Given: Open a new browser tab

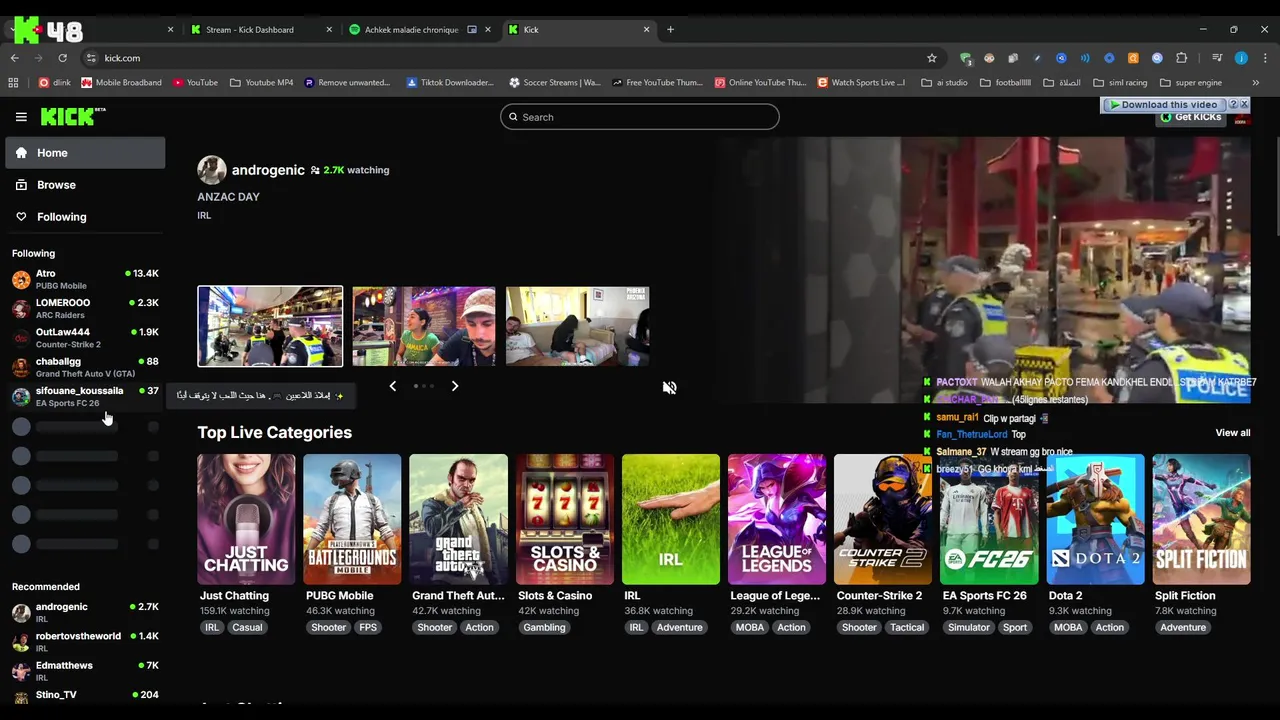Looking at the screenshot, I should (x=671, y=30).
